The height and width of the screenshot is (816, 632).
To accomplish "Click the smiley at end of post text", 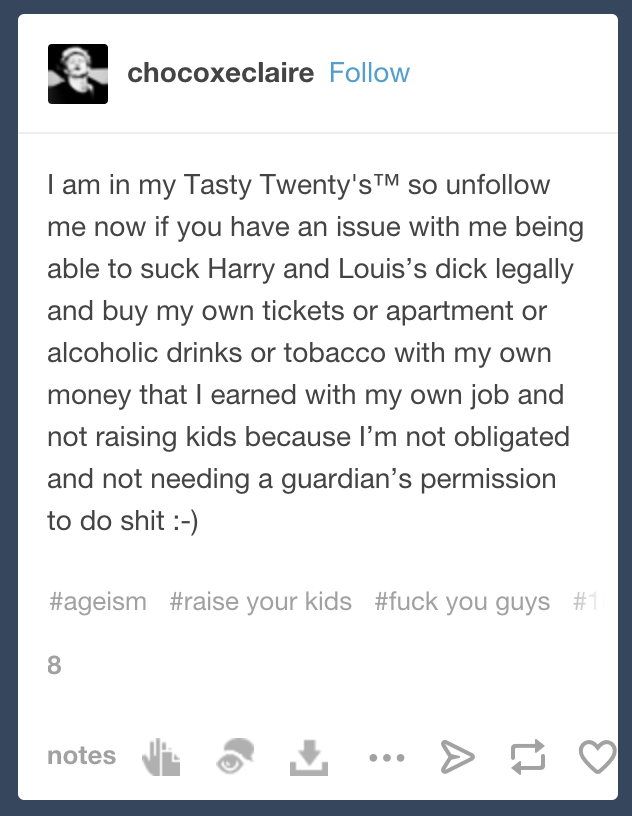I will click(185, 521).
